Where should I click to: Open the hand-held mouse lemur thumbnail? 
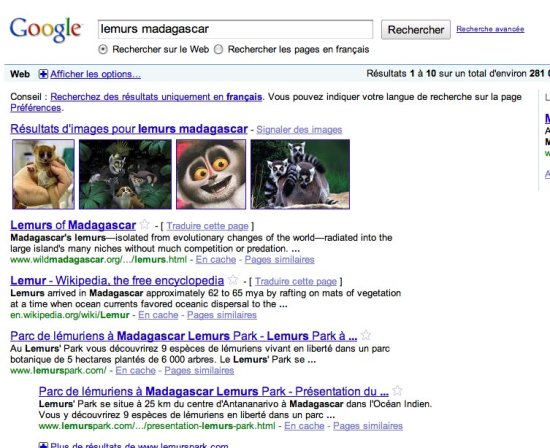coord(43,174)
